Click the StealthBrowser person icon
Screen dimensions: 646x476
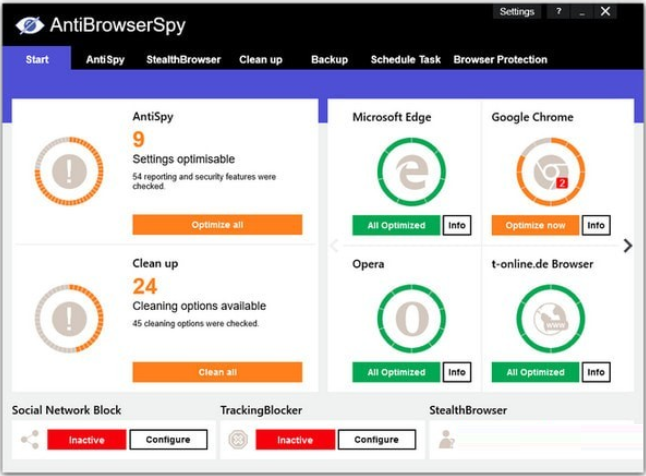pyautogui.click(x=447, y=439)
